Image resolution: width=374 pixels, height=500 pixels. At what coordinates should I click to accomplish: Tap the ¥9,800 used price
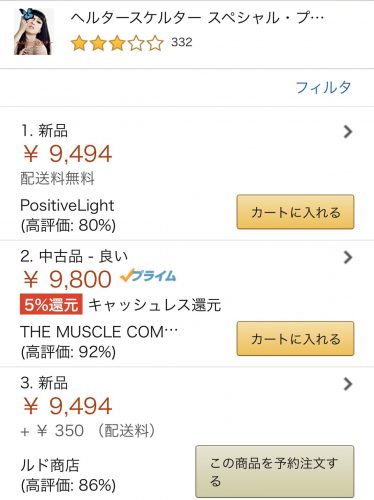click(67, 279)
